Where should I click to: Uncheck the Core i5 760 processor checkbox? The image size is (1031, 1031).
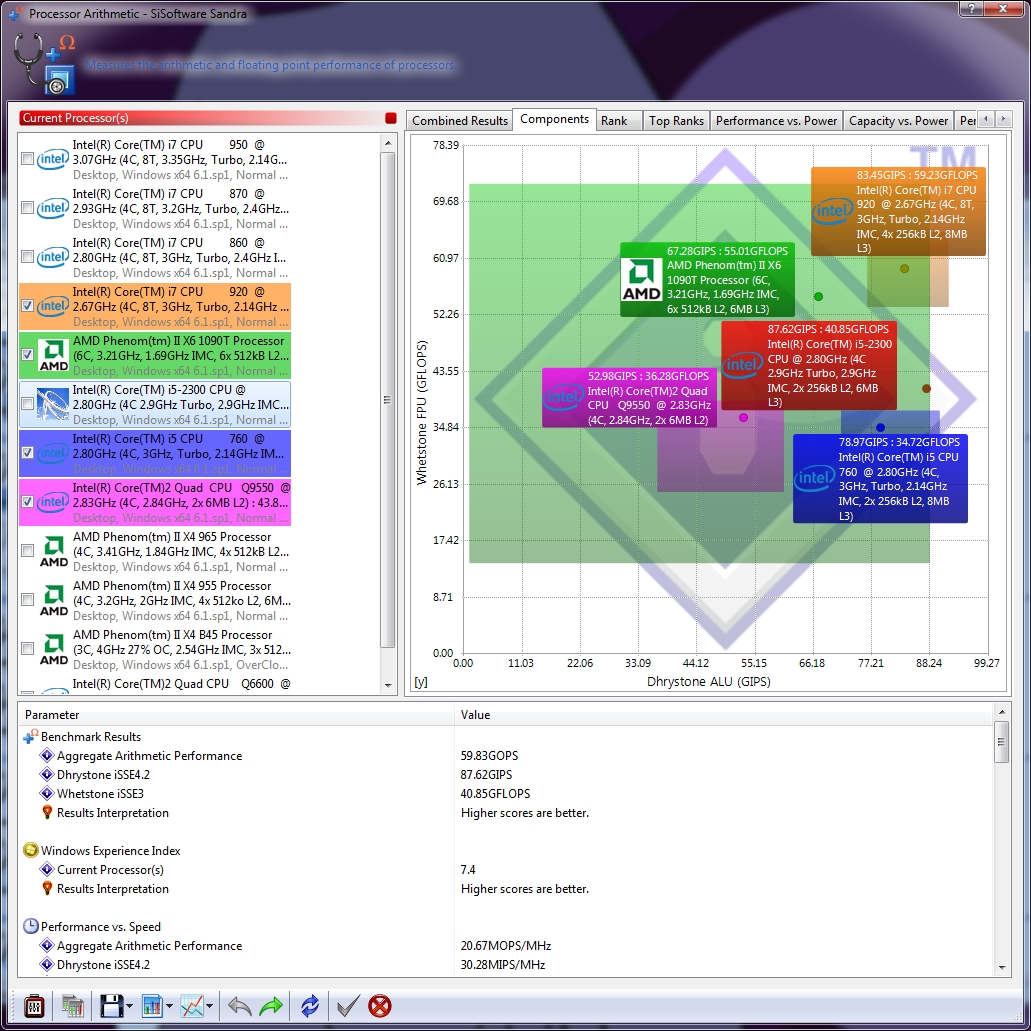pos(27,452)
